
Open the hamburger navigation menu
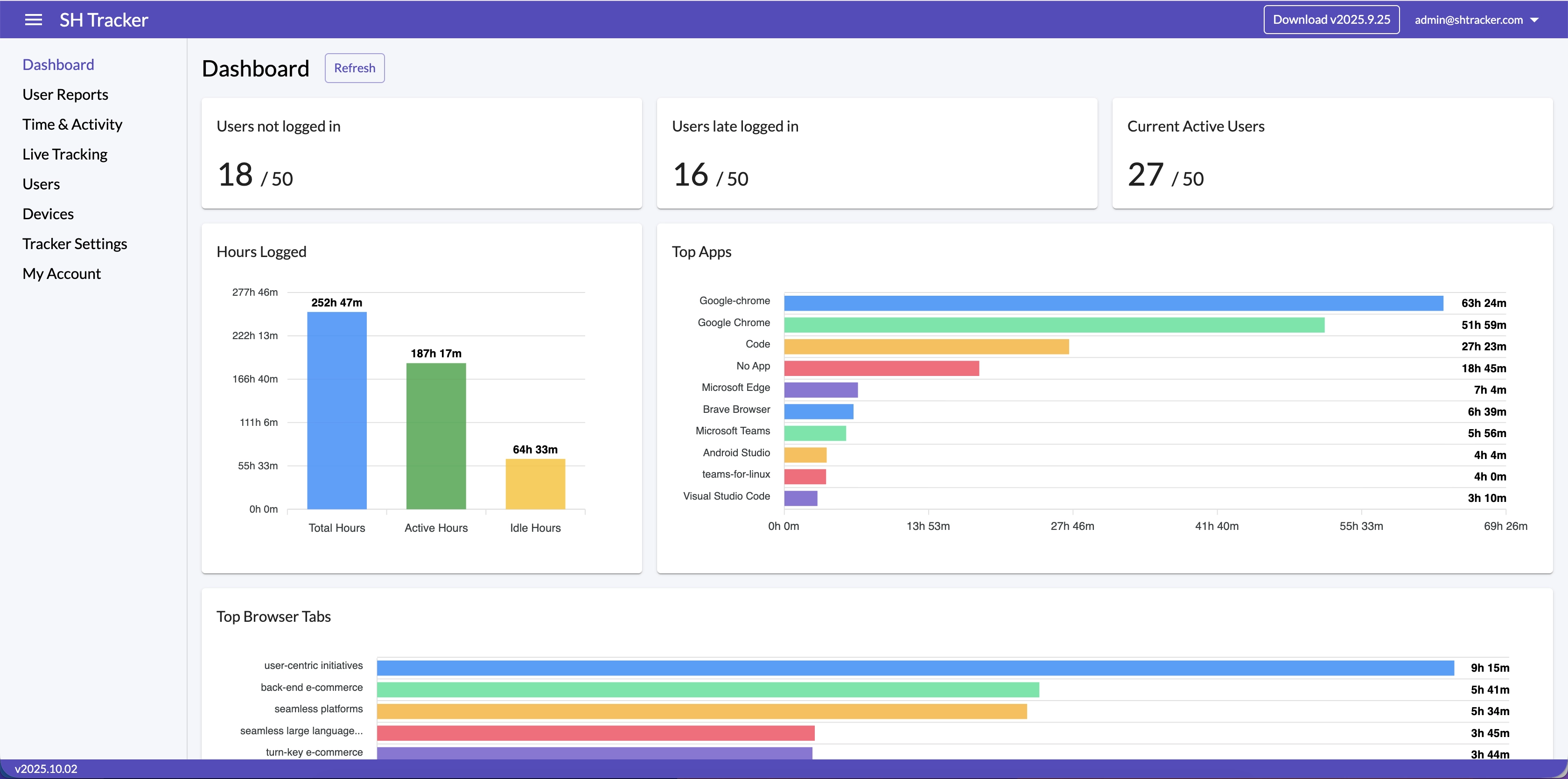tap(34, 20)
